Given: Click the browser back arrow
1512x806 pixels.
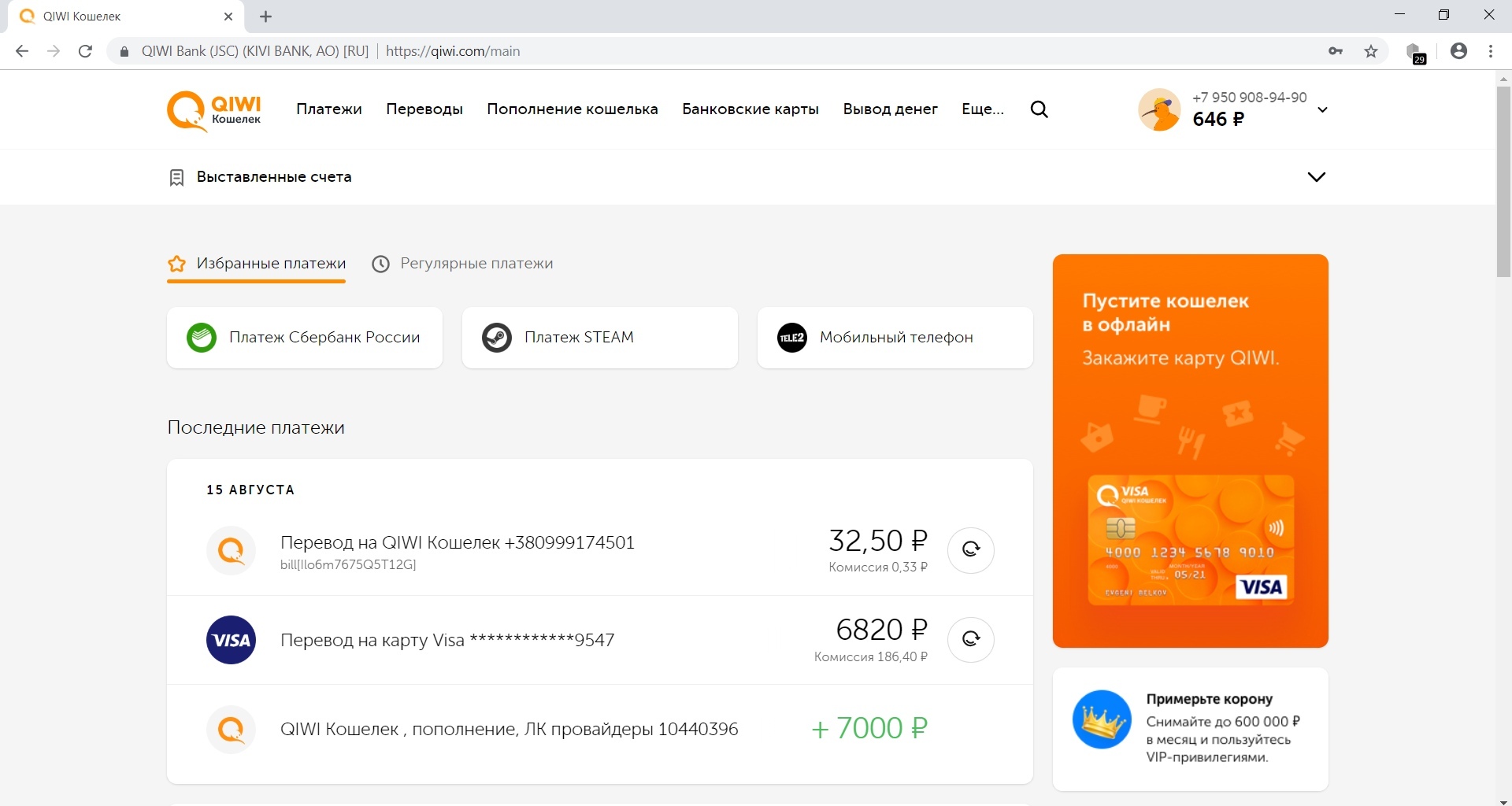Looking at the screenshot, I should [22, 51].
